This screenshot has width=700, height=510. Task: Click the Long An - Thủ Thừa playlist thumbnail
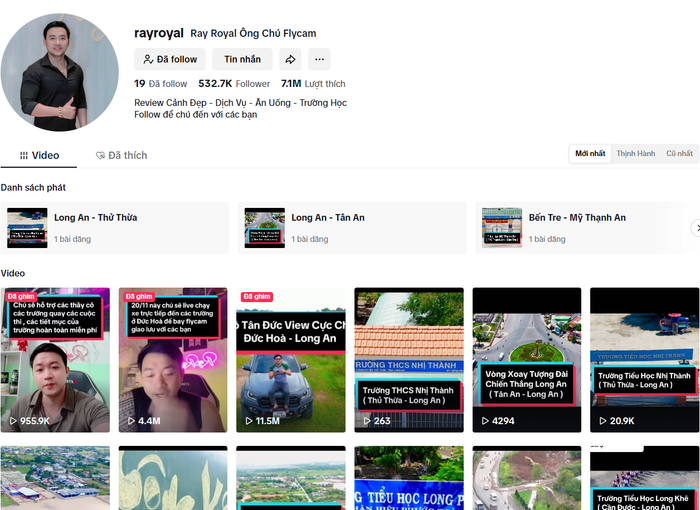point(27,228)
